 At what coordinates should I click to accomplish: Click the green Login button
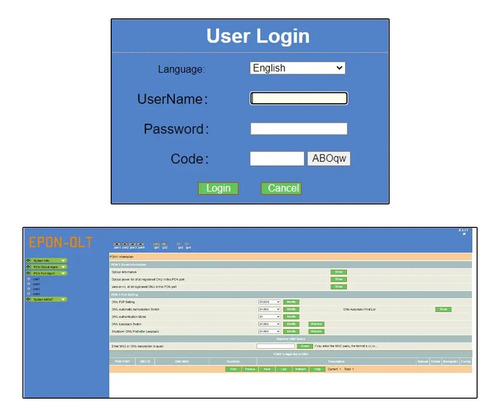218,188
